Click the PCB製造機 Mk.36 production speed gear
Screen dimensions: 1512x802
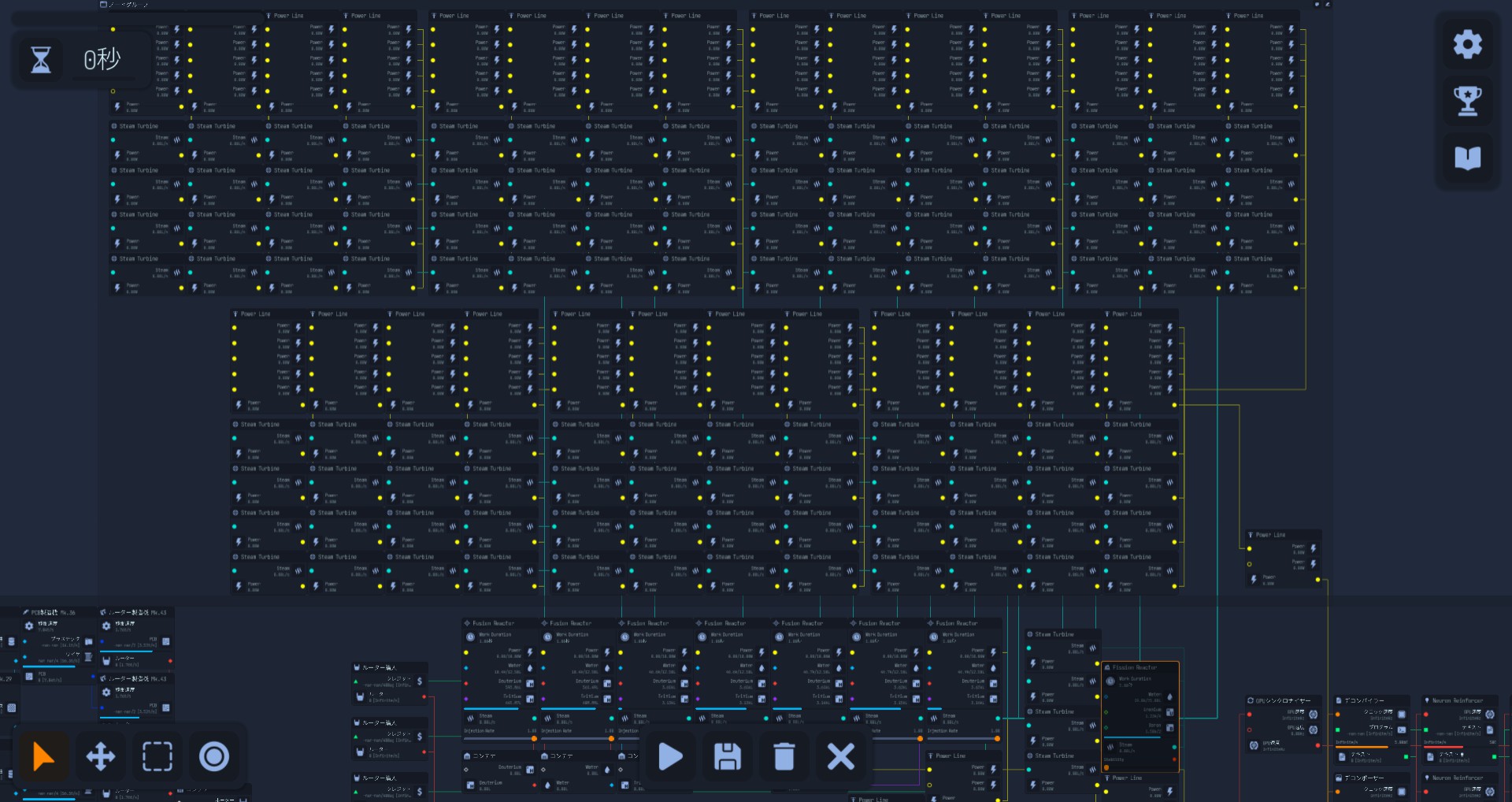[29, 626]
